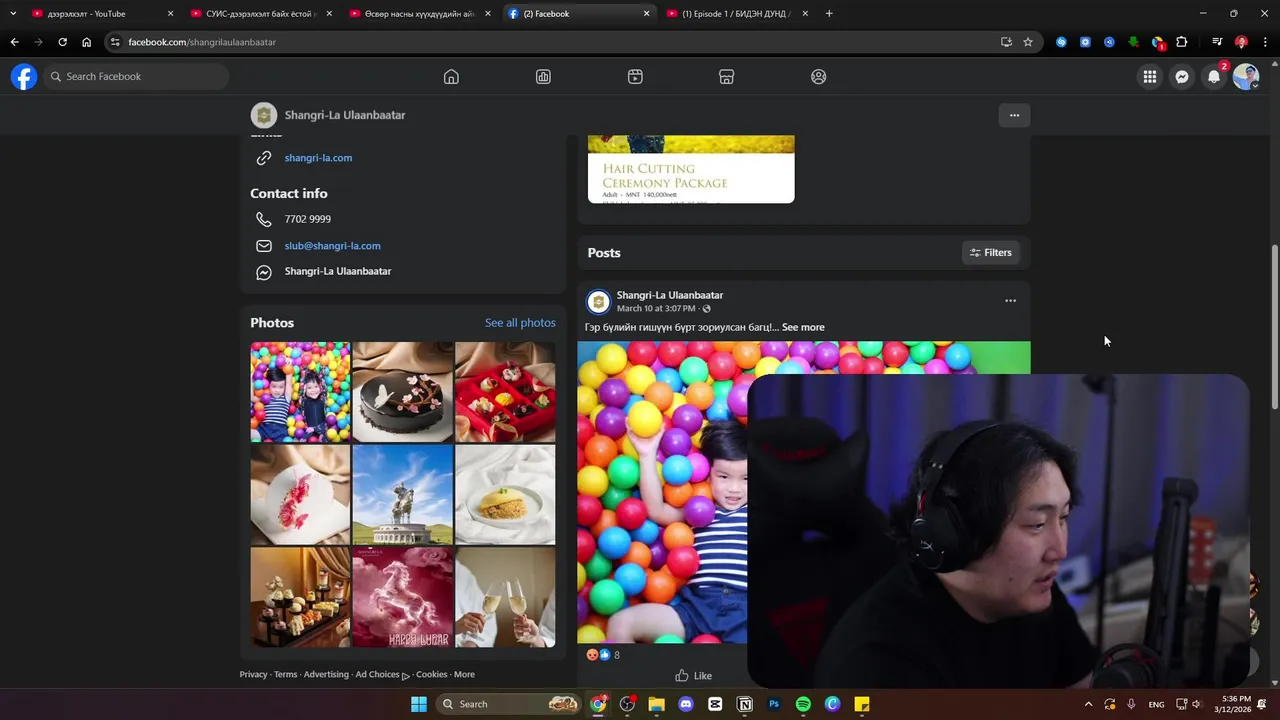Image resolution: width=1280 pixels, height=720 pixels.
Task: Open File Explorer from the taskbar
Action: pos(657,704)
